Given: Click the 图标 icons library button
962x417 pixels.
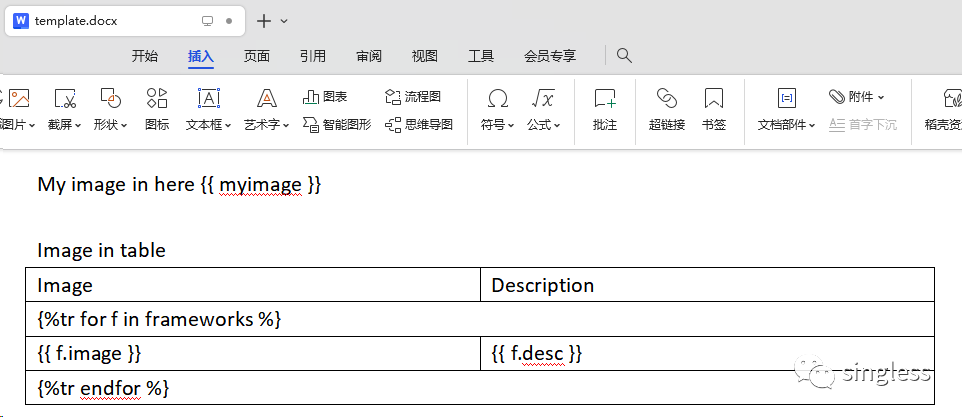Looking at the screenshot, I should pos(157,109).
